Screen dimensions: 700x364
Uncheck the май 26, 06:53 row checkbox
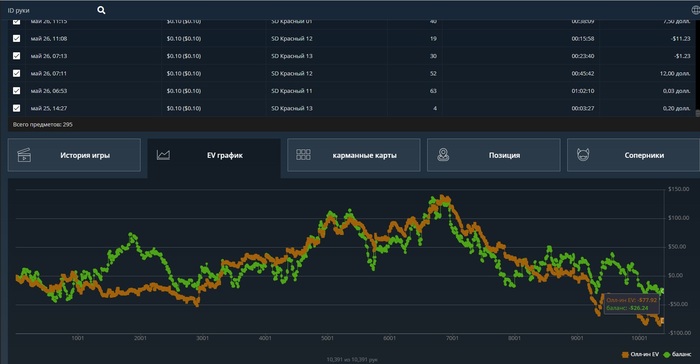[17, 91]
